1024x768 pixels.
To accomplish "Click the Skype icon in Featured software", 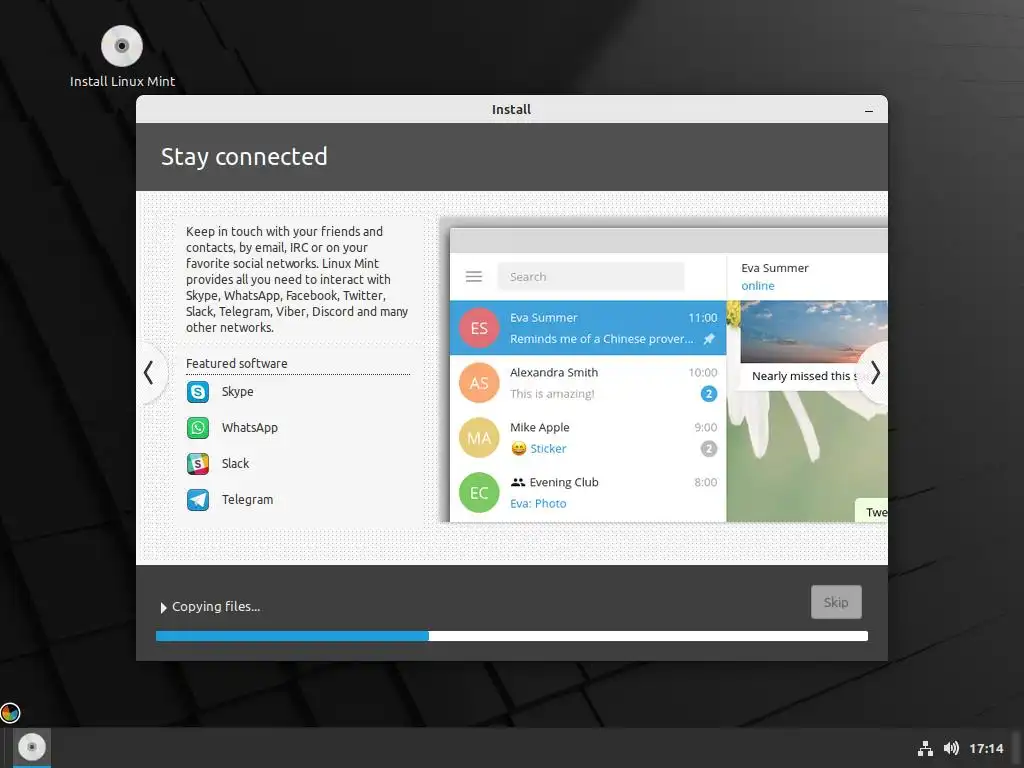I will [198, 392].
